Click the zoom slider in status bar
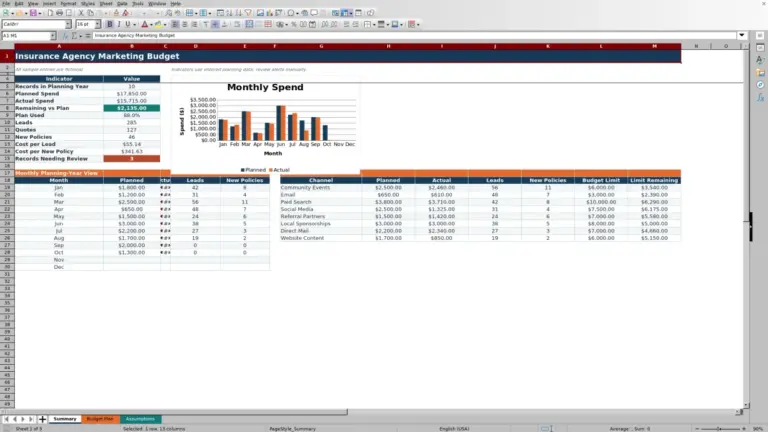Viewport: 768px width, 432px height. point(720,429)
